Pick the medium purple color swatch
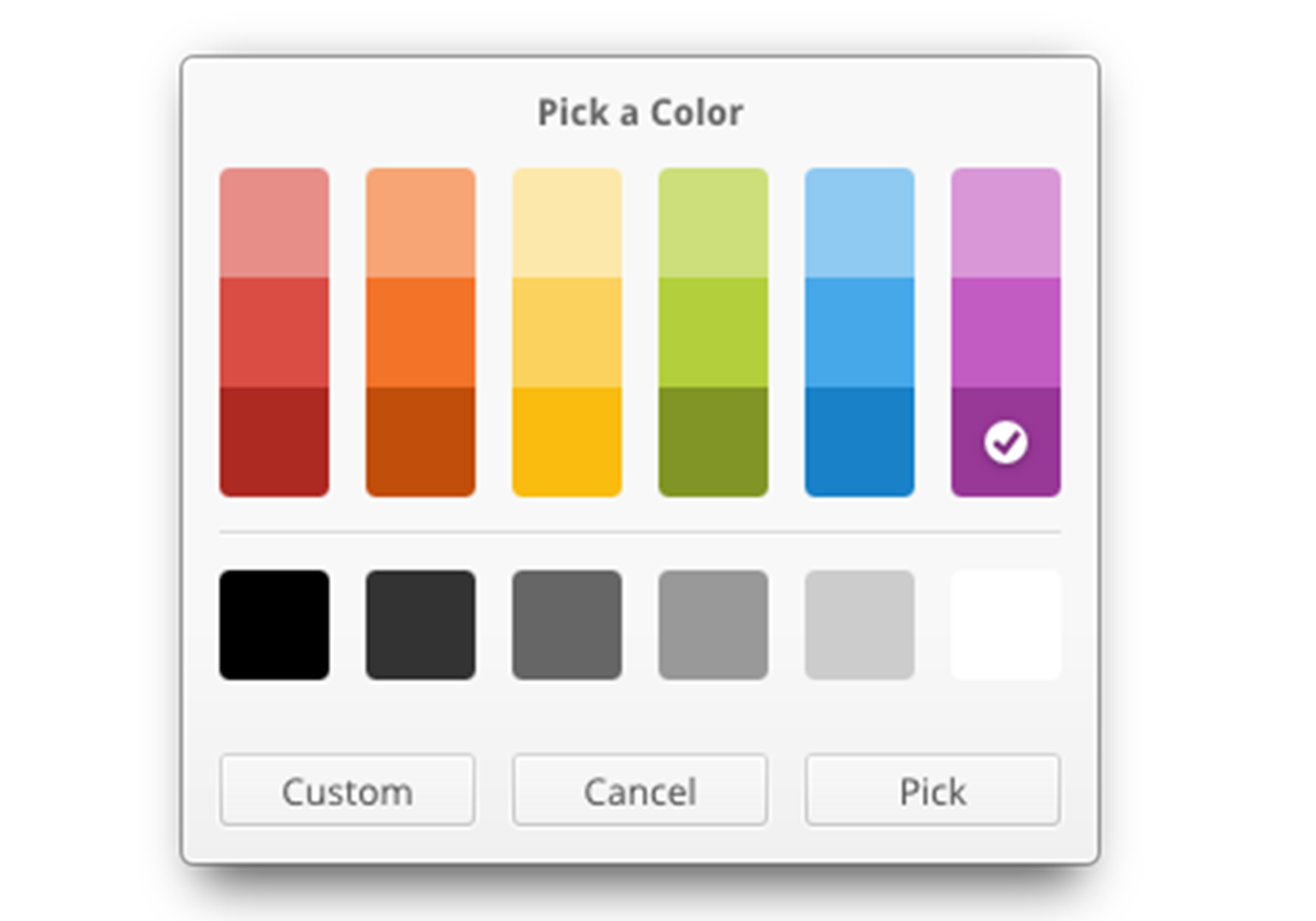This screenshot has height=921, width=1316. coord(1005,332)
